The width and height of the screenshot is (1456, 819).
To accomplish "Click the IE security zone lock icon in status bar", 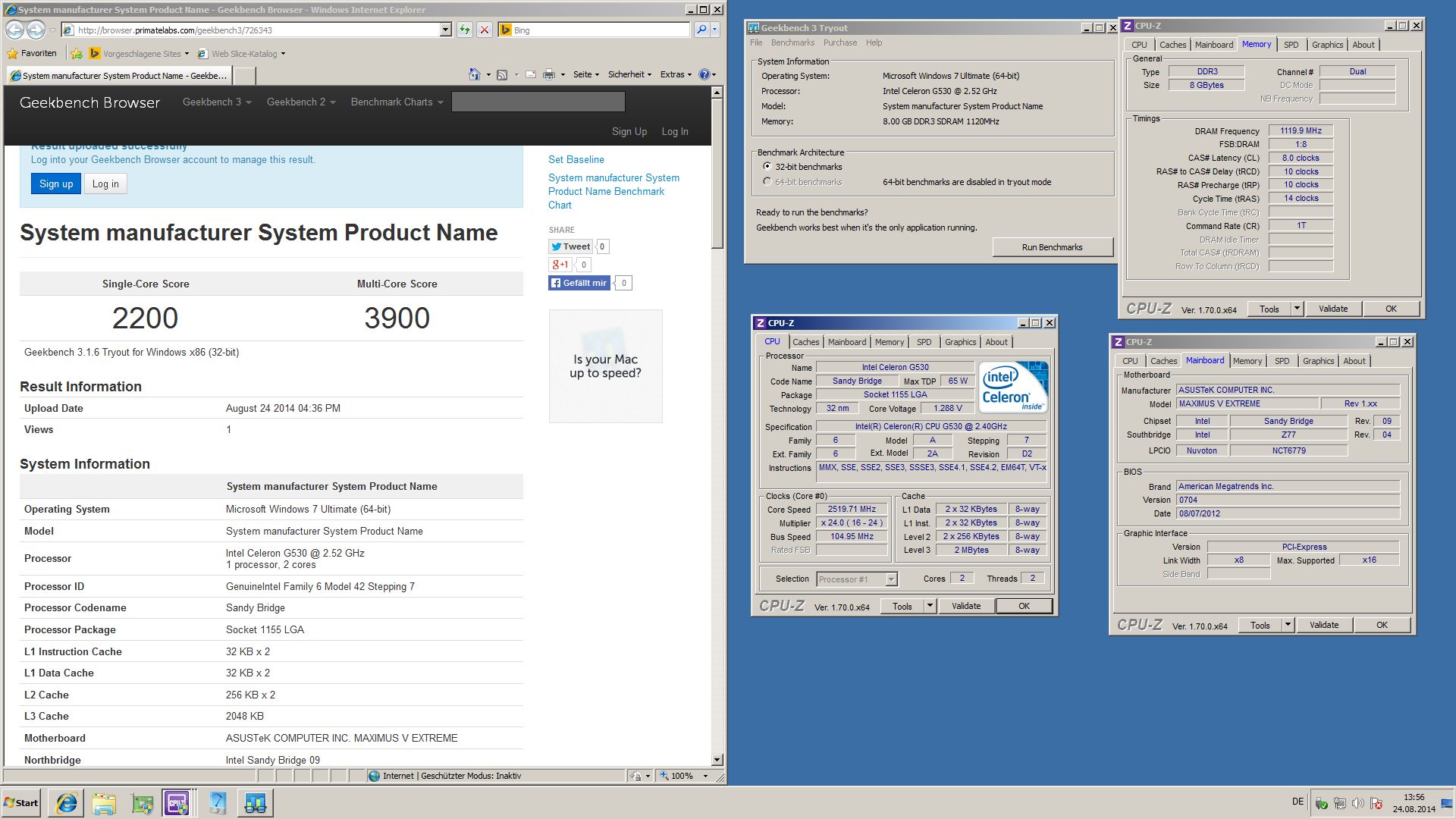I will (636, 776).
